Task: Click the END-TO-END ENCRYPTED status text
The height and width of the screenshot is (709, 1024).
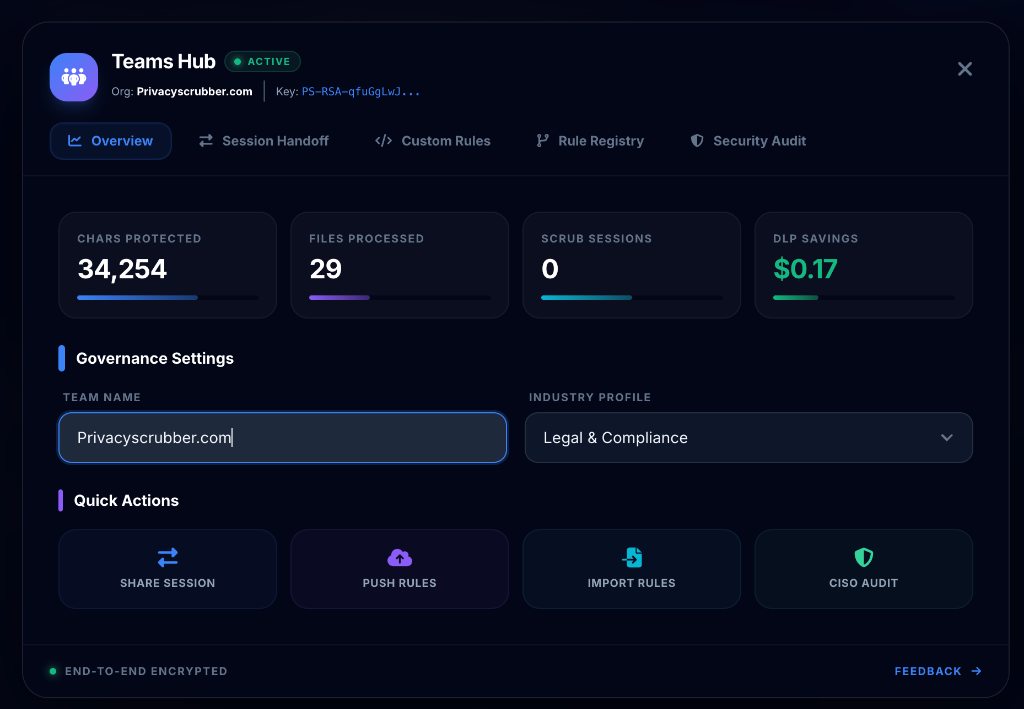Action: [146, 671]
